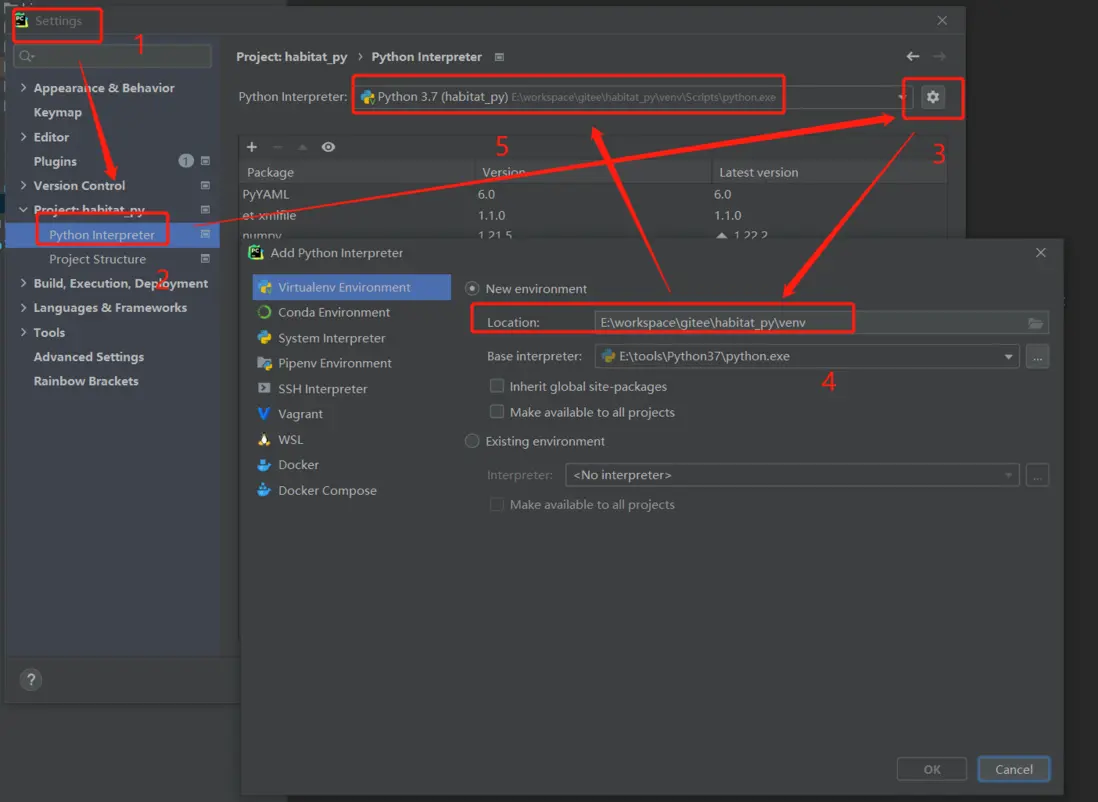The width and height of the screenshot is (1098, 802).
Task: Click breadcrumb project-level settings icon
Action: point(499,57)
